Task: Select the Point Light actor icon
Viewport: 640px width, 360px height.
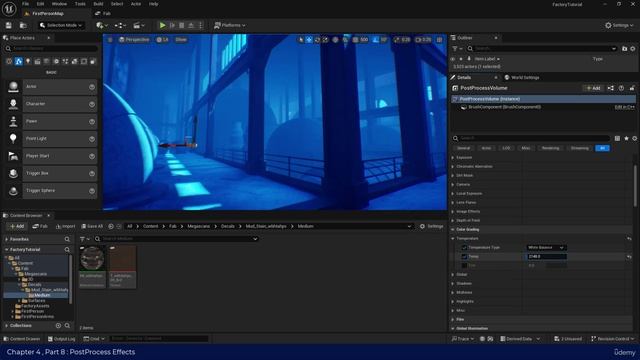Action: tap(13, 139)
